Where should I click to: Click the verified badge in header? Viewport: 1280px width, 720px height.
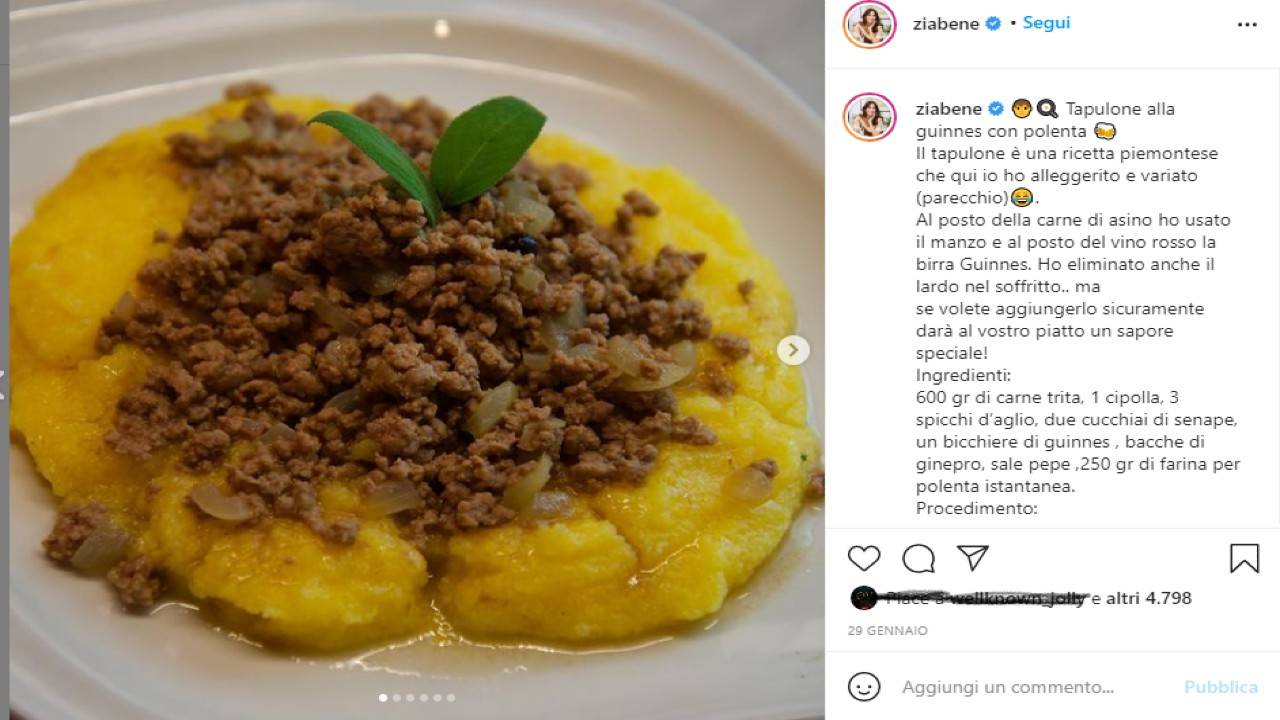coord(993,24)
